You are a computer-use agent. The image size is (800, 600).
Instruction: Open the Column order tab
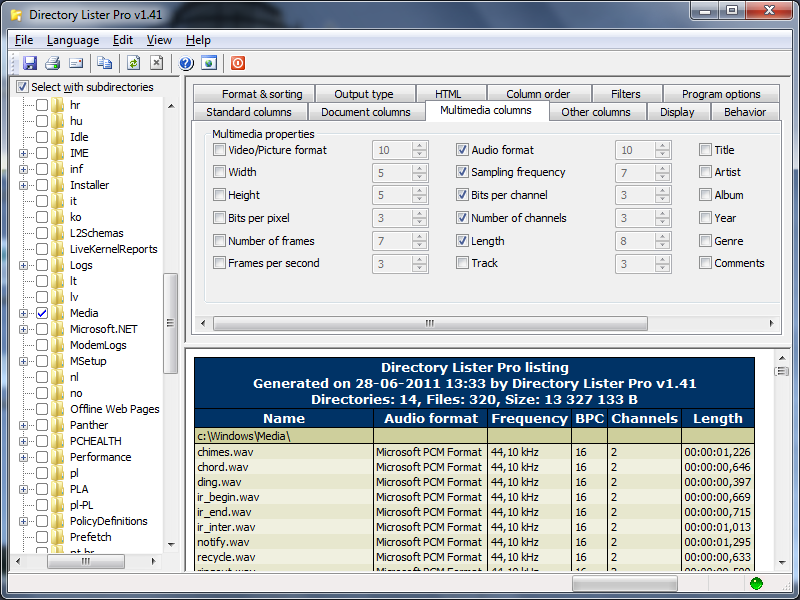pos(538,94)
